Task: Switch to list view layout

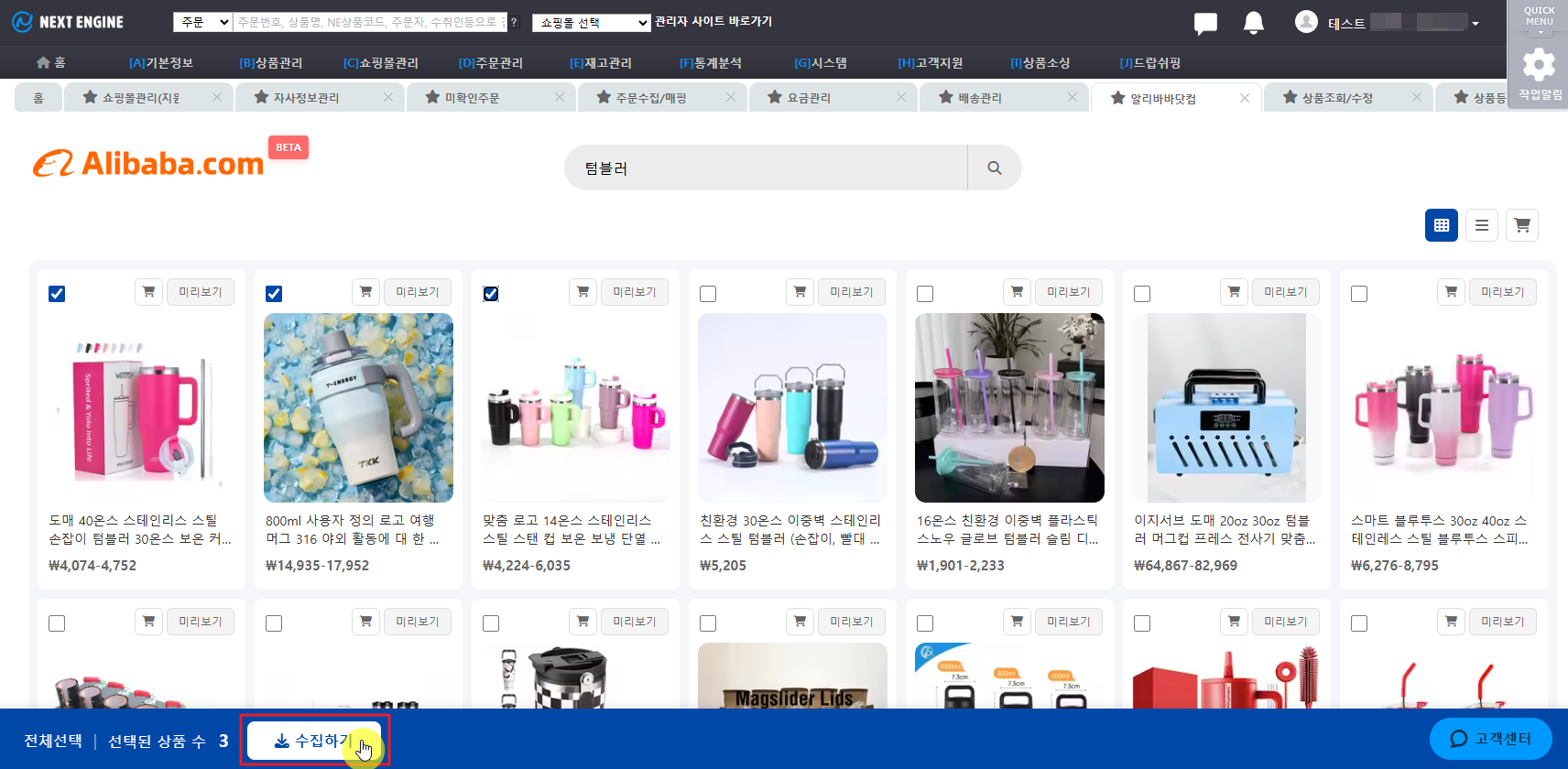Action: pyautogui.click(x=1481, y=225)
